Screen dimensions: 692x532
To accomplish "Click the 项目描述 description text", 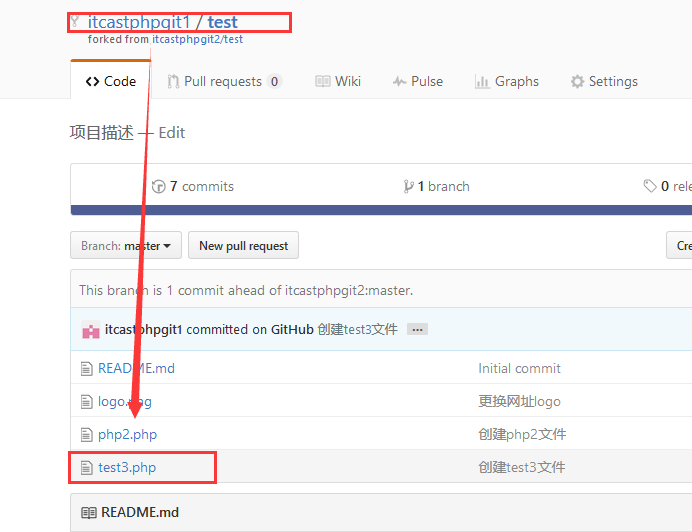I will pyautogui.click(x=102, y=133).
